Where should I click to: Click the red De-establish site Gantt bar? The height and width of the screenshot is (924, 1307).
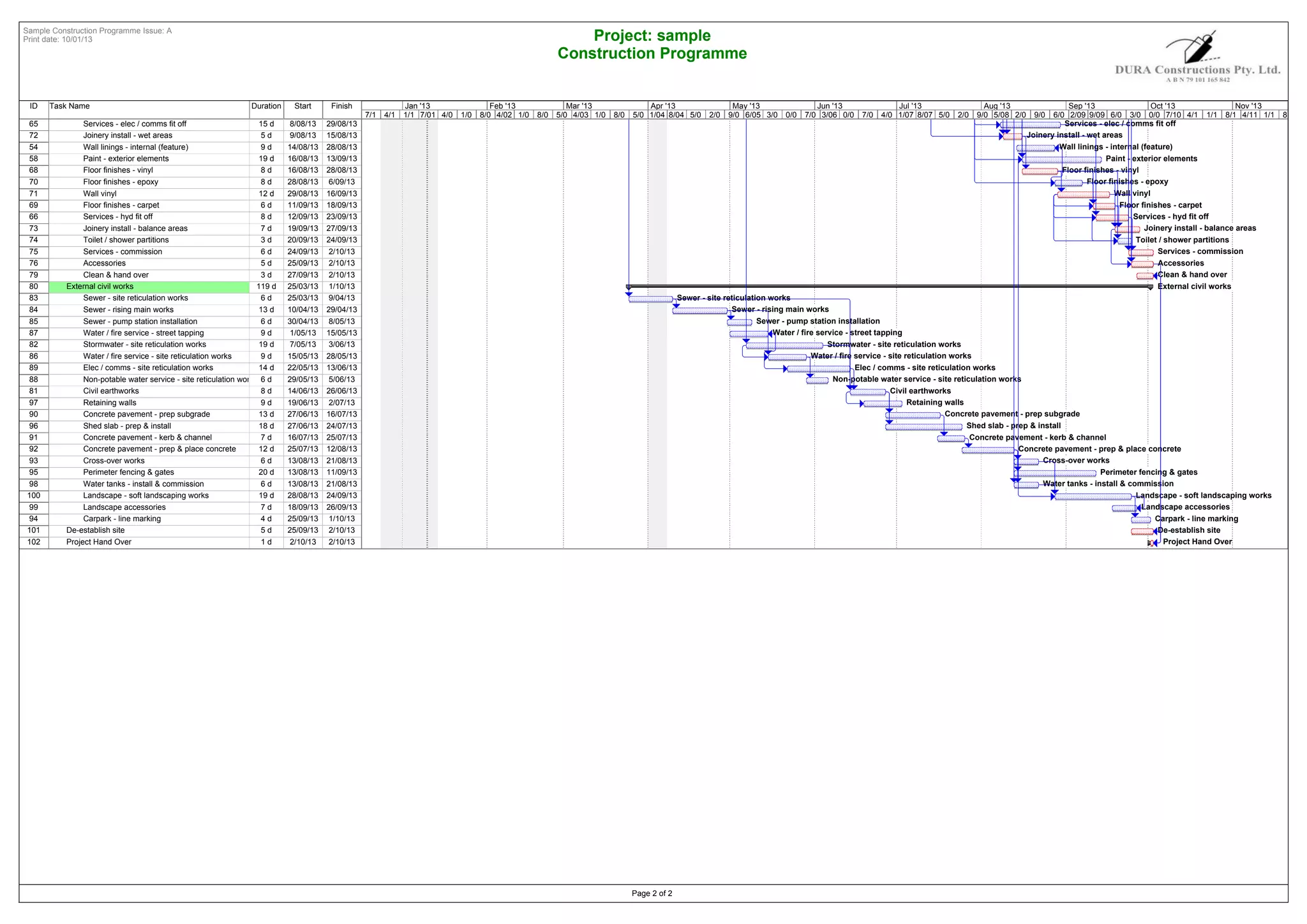coord(1142,532)
